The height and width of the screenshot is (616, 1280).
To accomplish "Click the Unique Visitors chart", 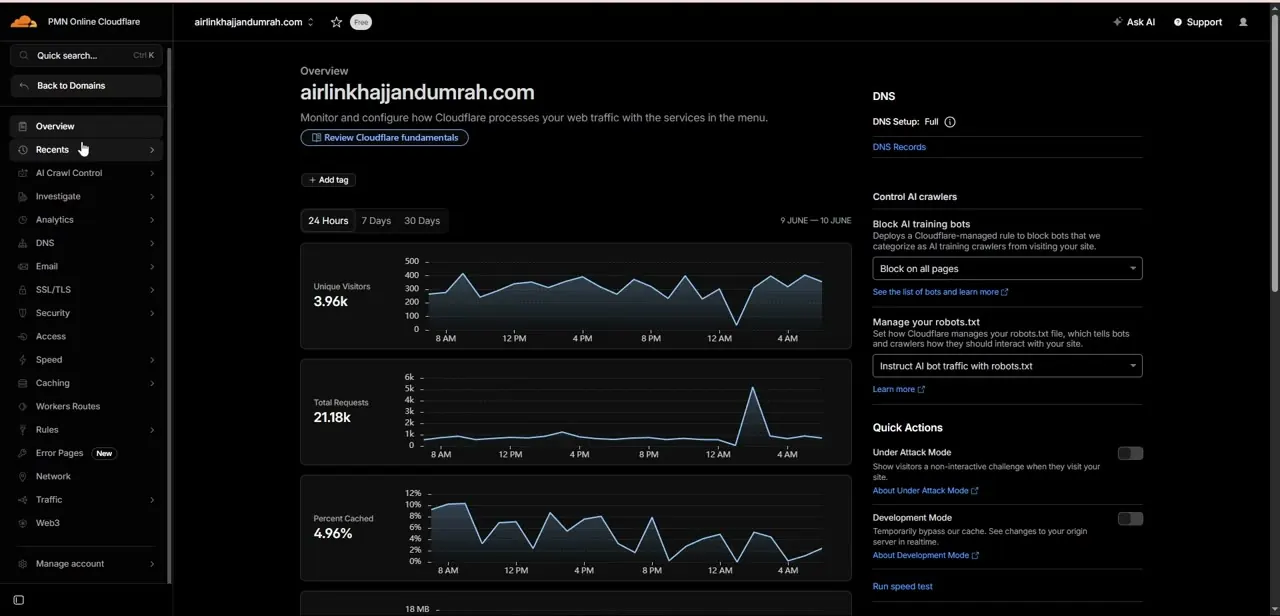I will pos(576,296).
